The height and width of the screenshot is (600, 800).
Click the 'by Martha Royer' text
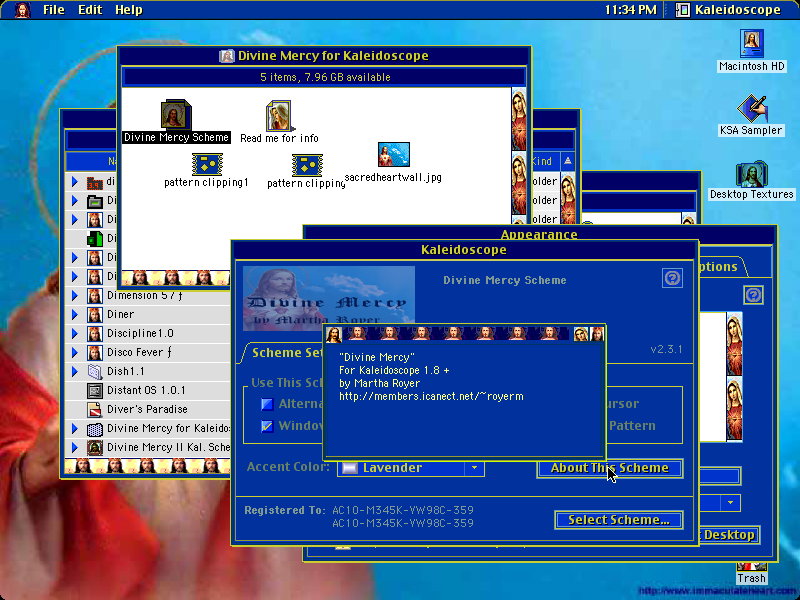(379, 383)
